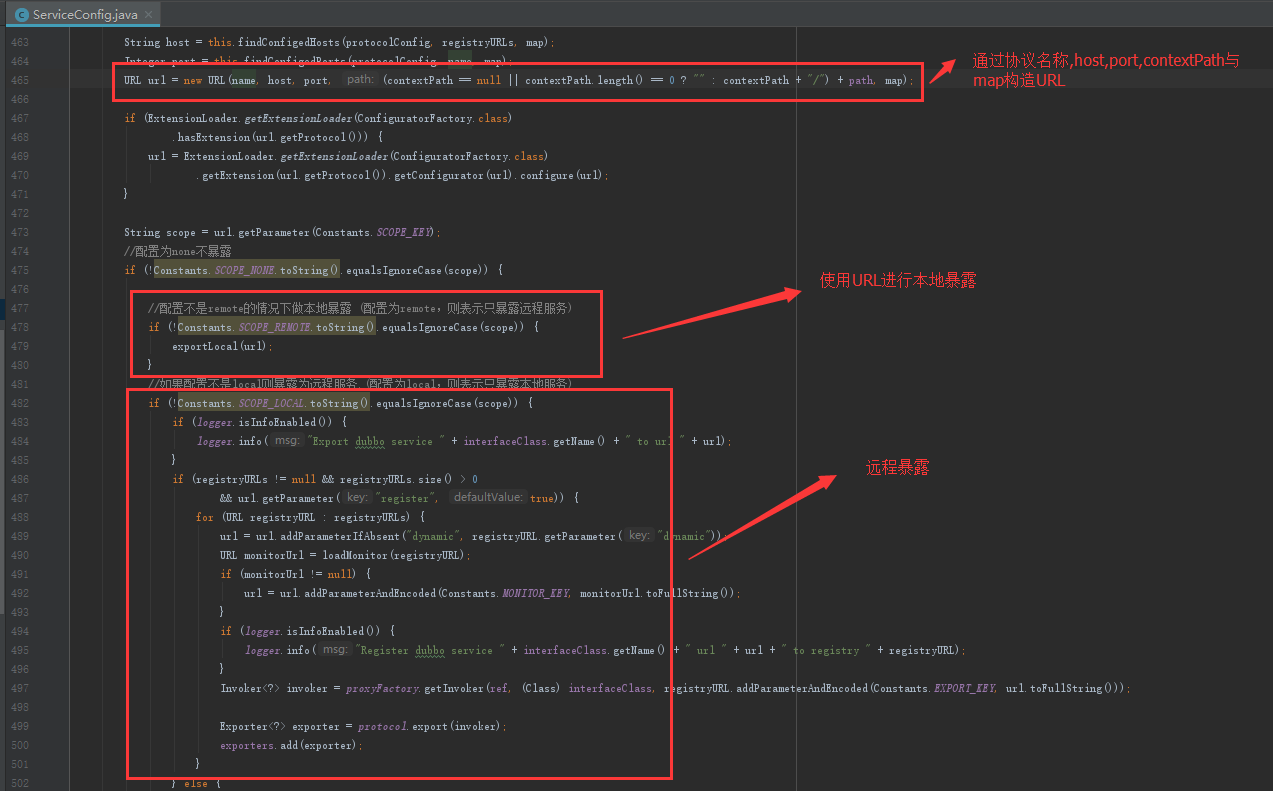The width and height of the screenshot is (1273, 791).
Task: Click line number 501 in the gutter
Action: (18, 764)
